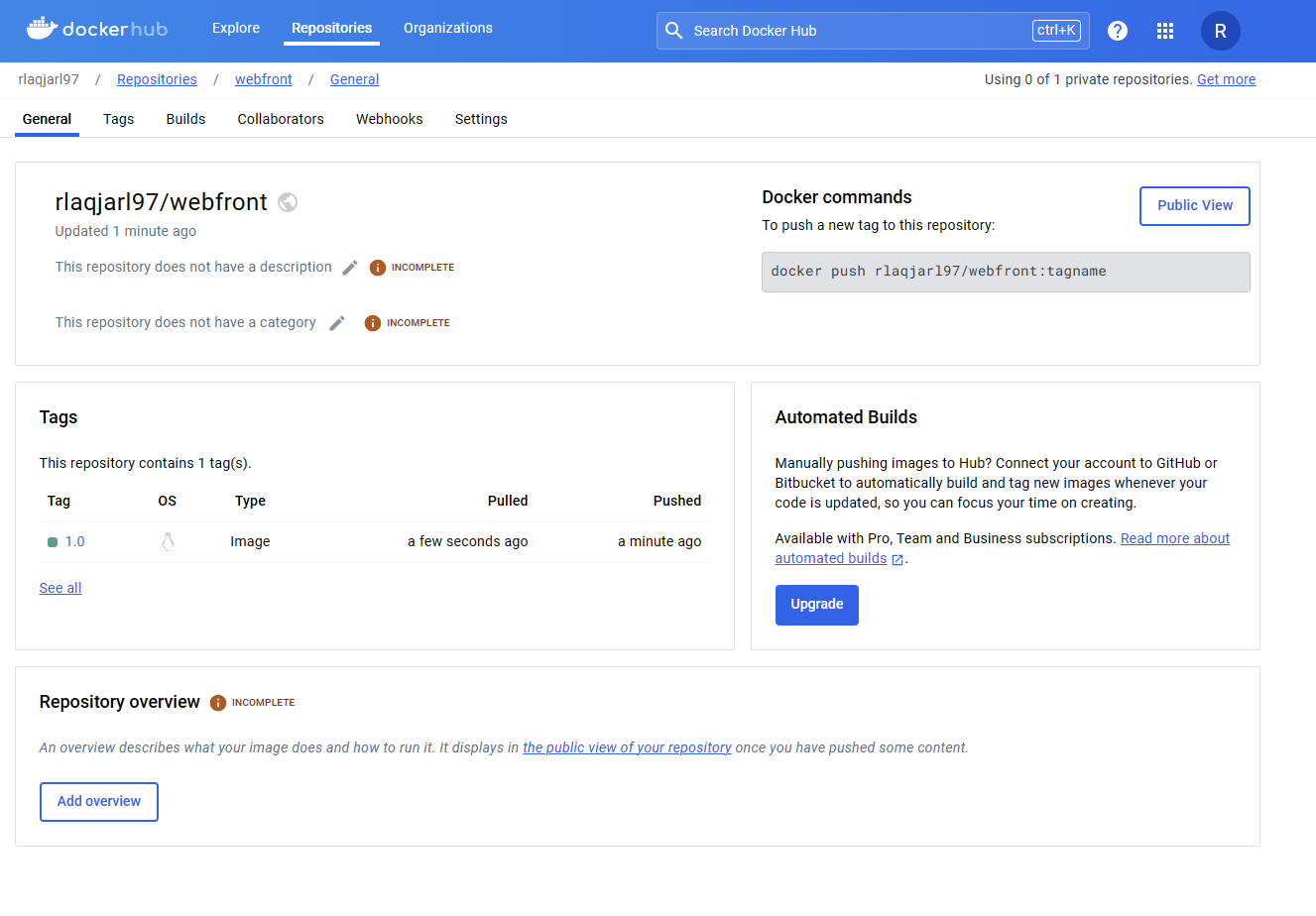
Task: Follow the Repositories breadcrumb link
Action: tap(157, 79)
